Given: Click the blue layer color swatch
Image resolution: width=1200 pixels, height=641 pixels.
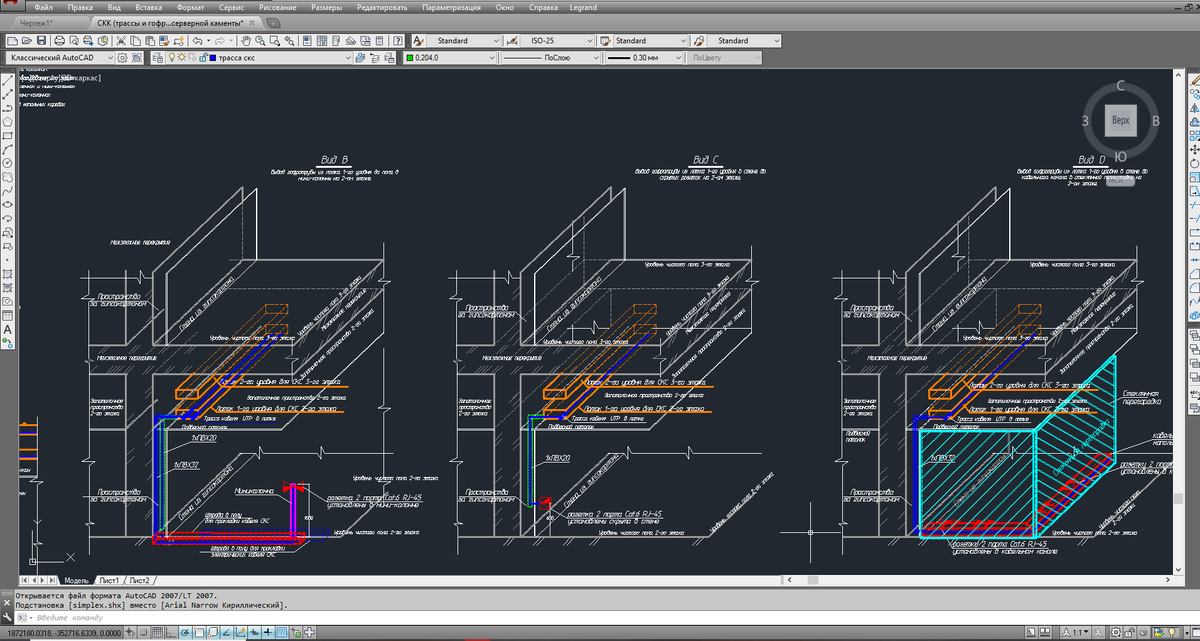Looking at the screenshot, I should [x=212, y=58].
